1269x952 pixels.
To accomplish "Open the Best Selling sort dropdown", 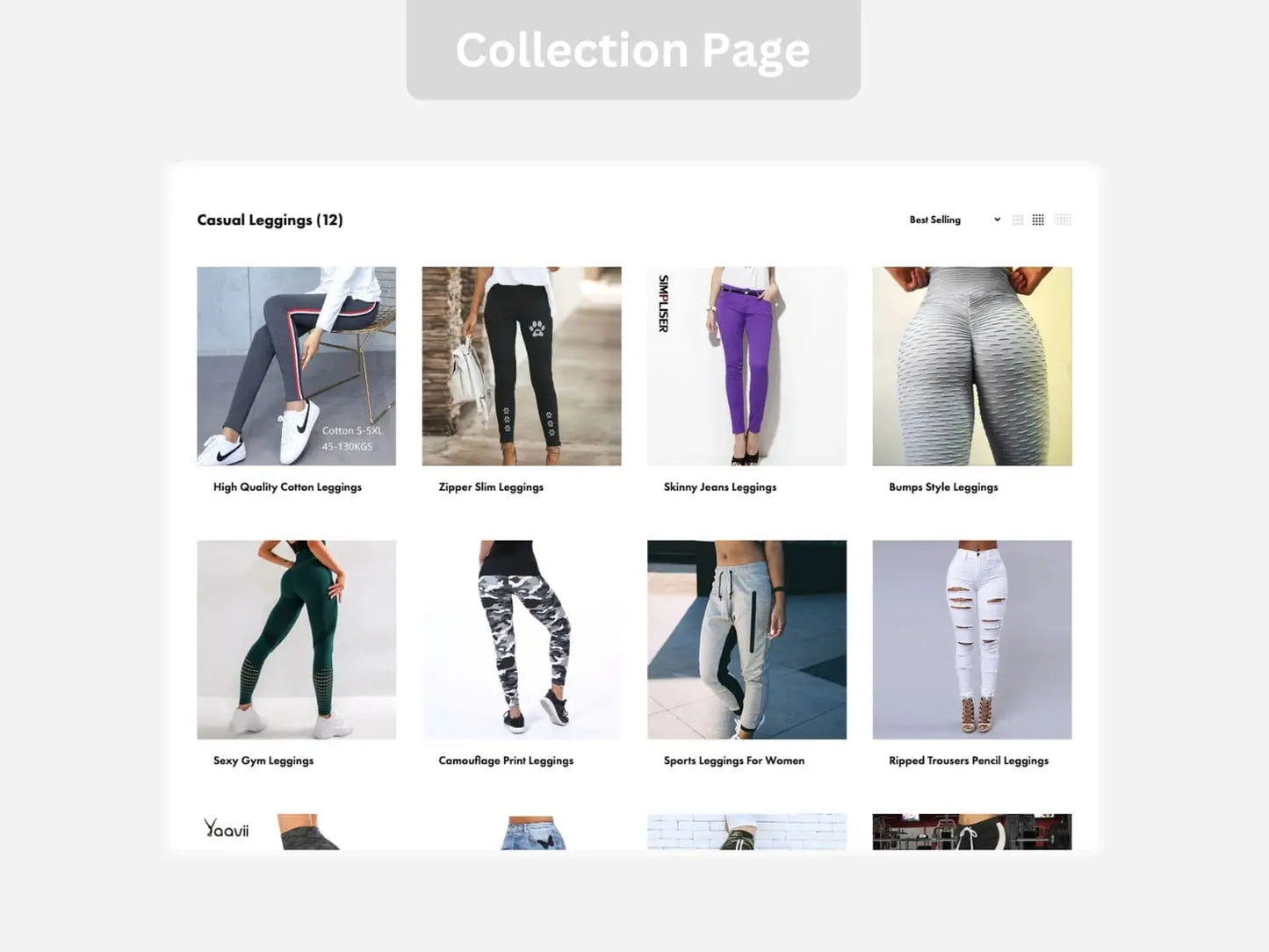I will 955,220.
